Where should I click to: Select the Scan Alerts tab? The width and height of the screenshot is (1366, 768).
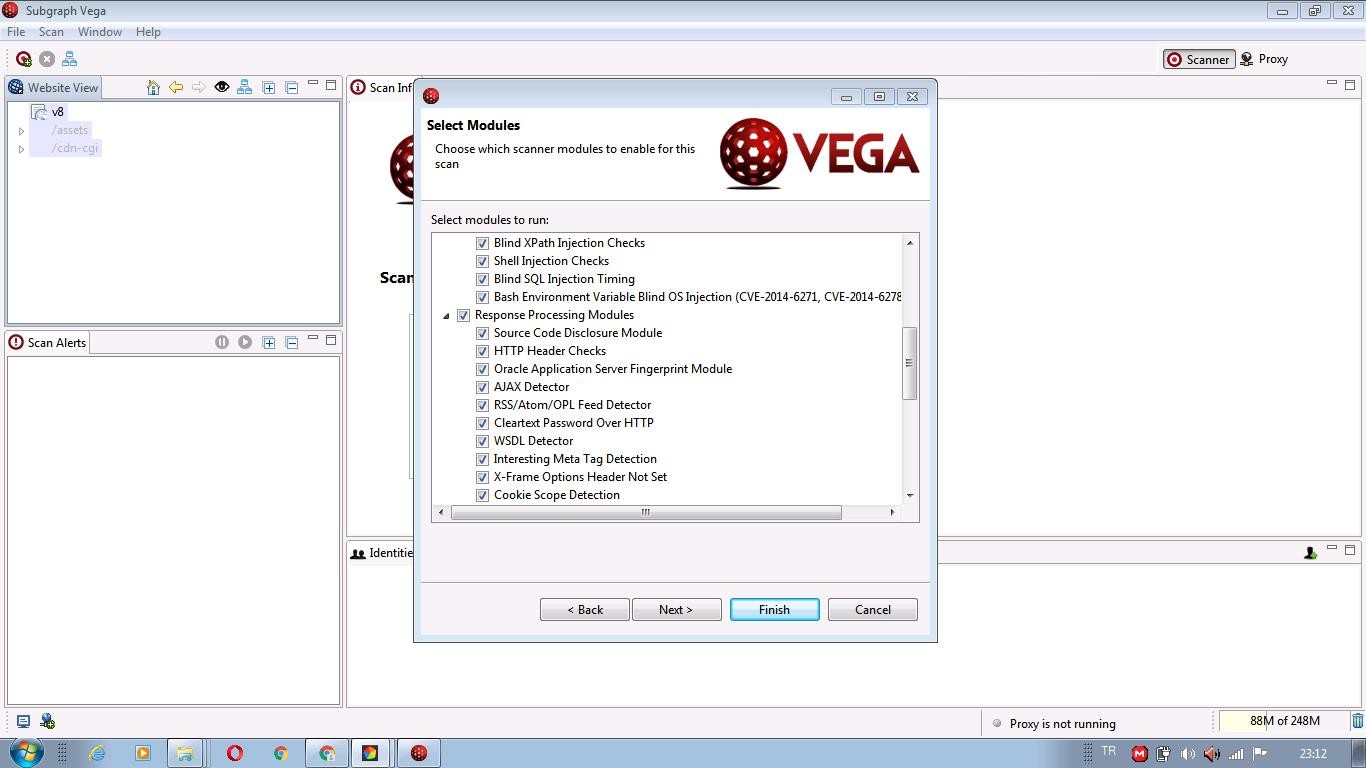coord(48,342)
